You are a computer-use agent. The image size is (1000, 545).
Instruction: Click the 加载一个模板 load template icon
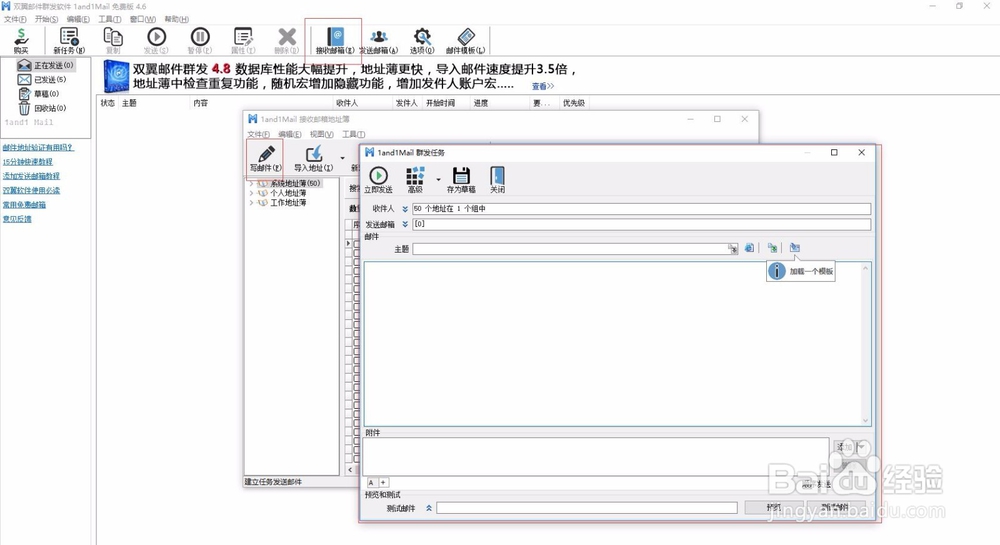pos(795,248)
